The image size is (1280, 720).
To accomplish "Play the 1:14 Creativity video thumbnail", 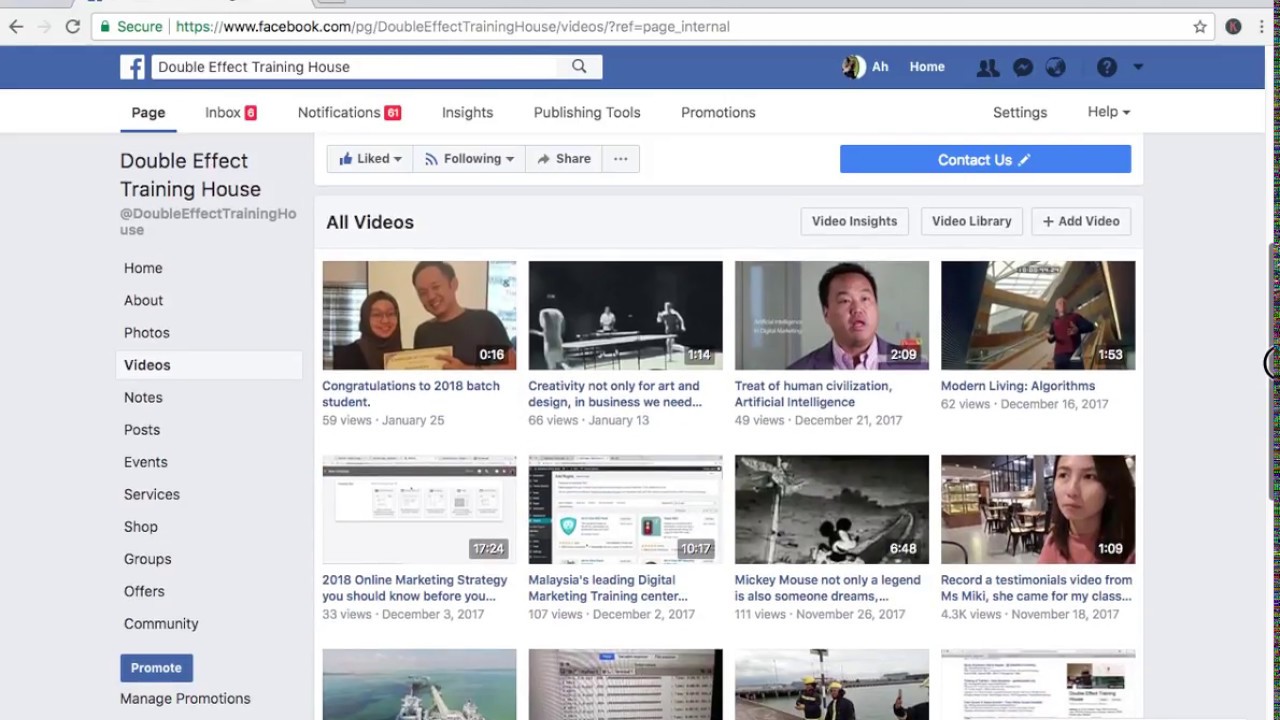I will click(x=625, y=315).
